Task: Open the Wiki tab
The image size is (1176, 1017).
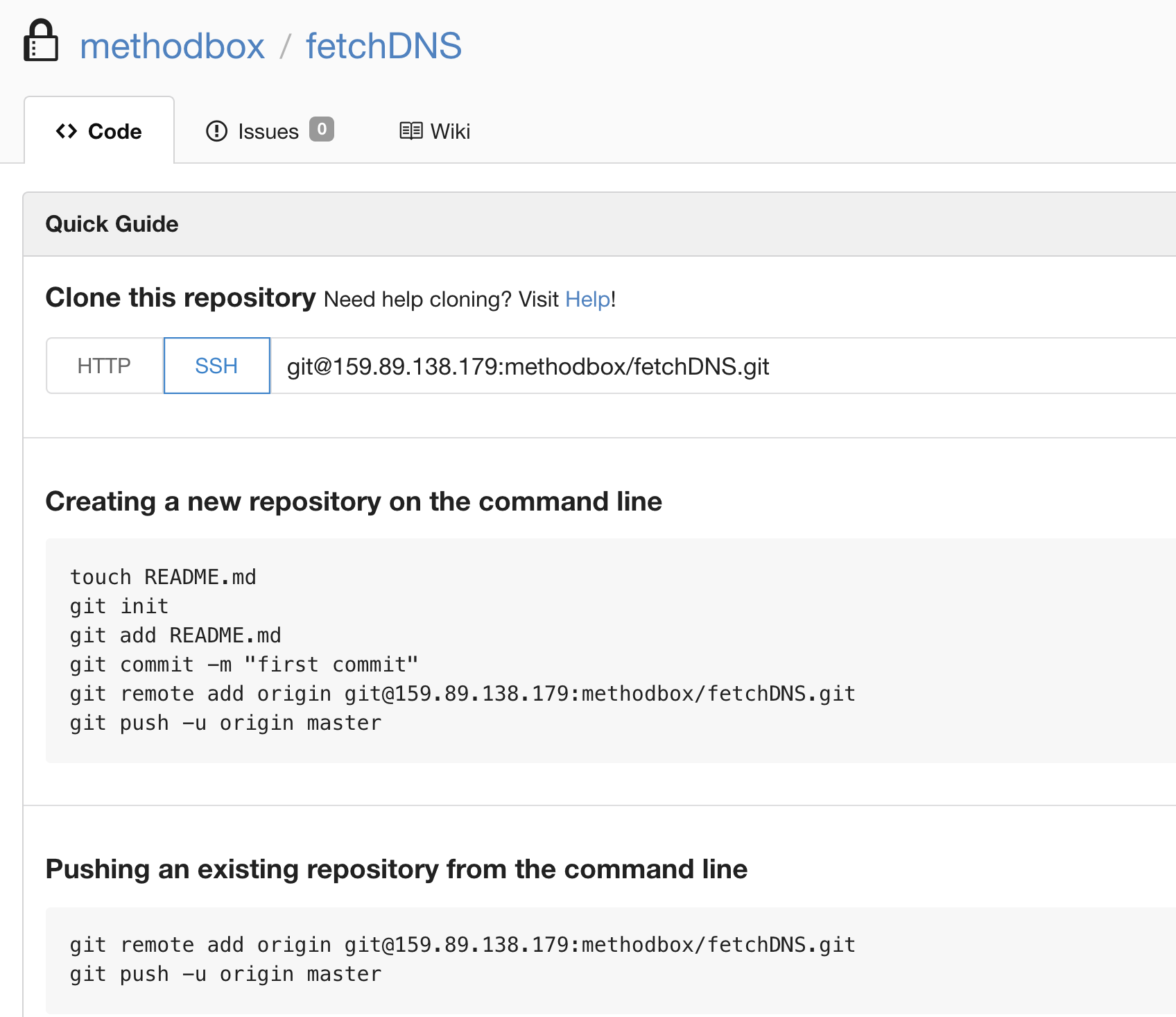Action: click(x=450, y=130)
